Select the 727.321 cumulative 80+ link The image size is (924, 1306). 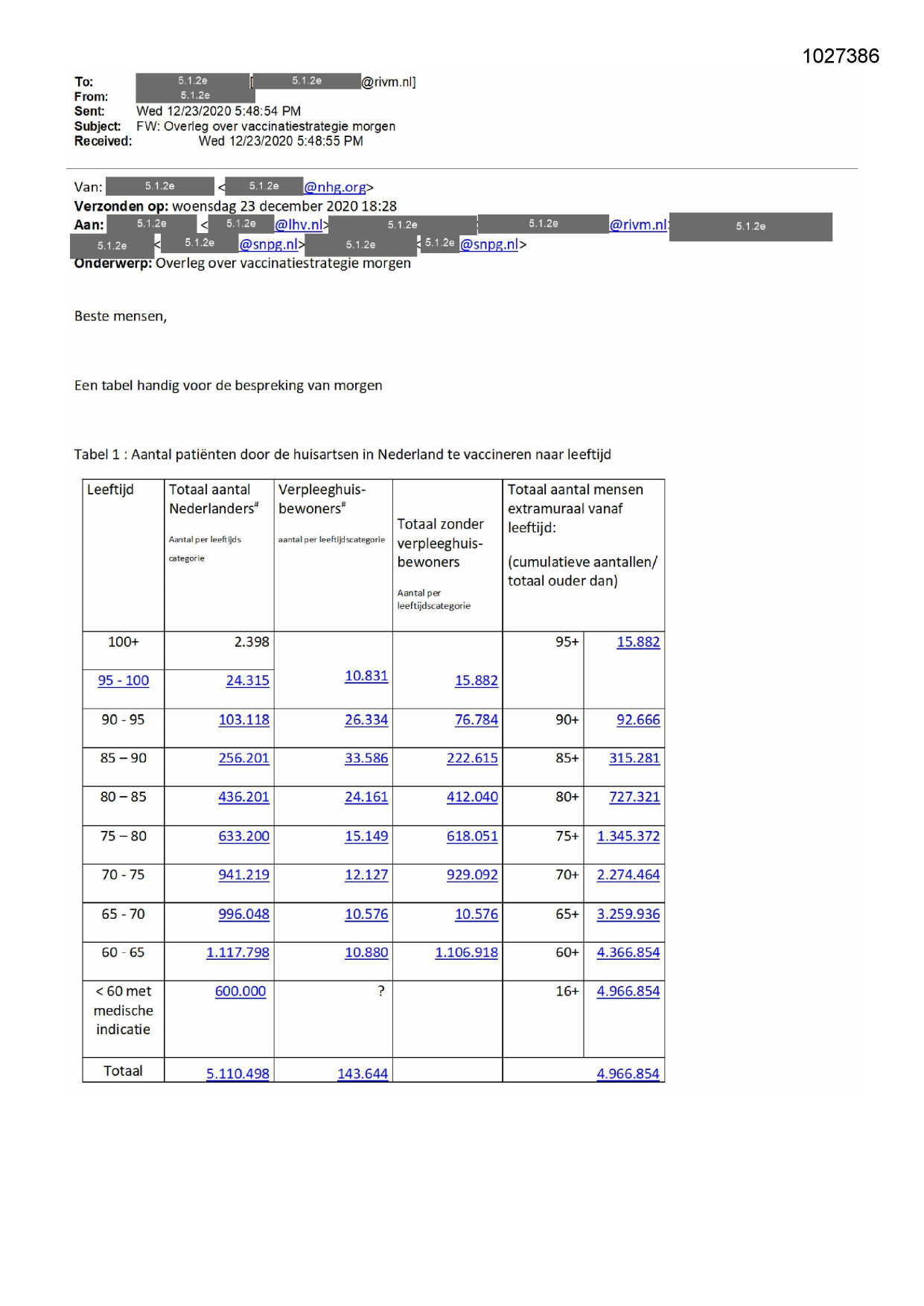(x=634, y=797)
